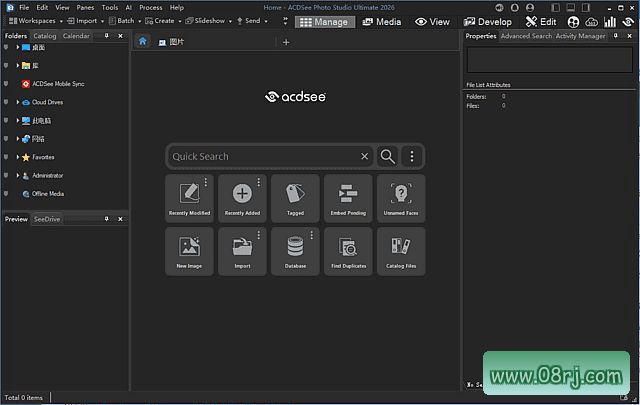Viewport: 640px width, 405px height.
Task: Switch to the Catalog tab
Action: [45, 36]
